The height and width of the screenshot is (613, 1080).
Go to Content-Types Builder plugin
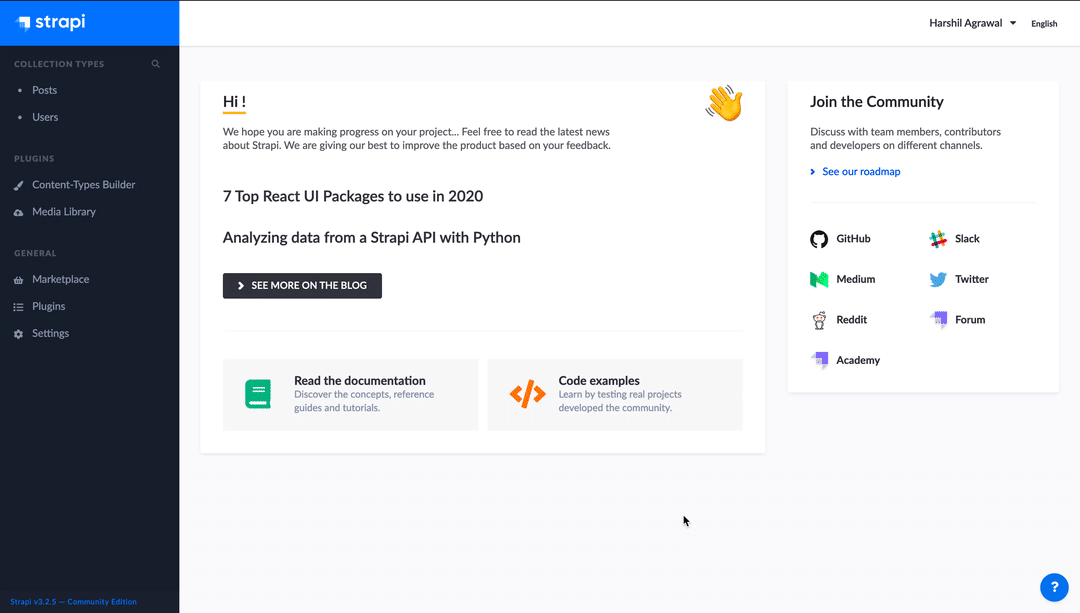click(83, 185)
